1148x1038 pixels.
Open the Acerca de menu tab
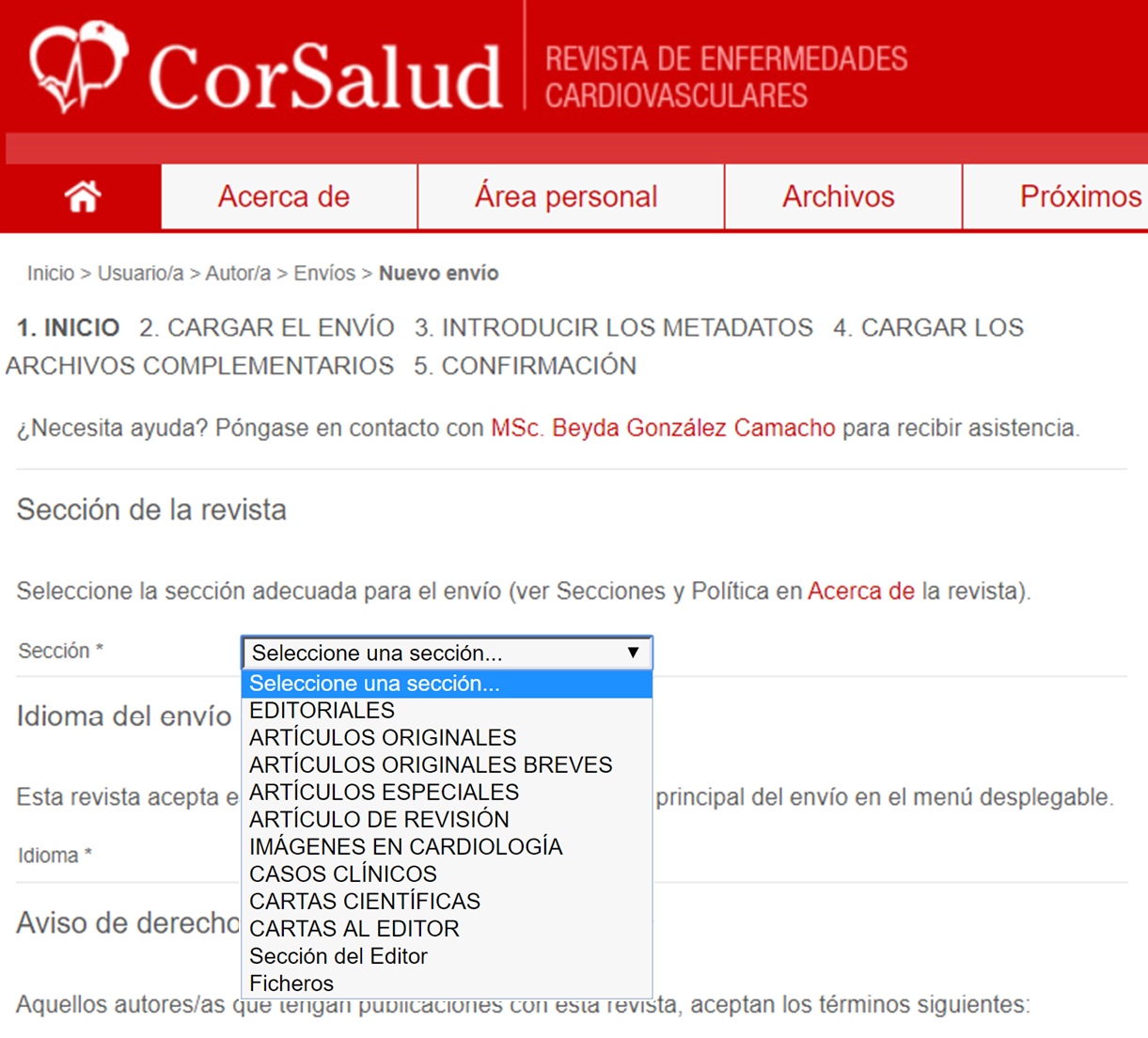pos(284,197)
